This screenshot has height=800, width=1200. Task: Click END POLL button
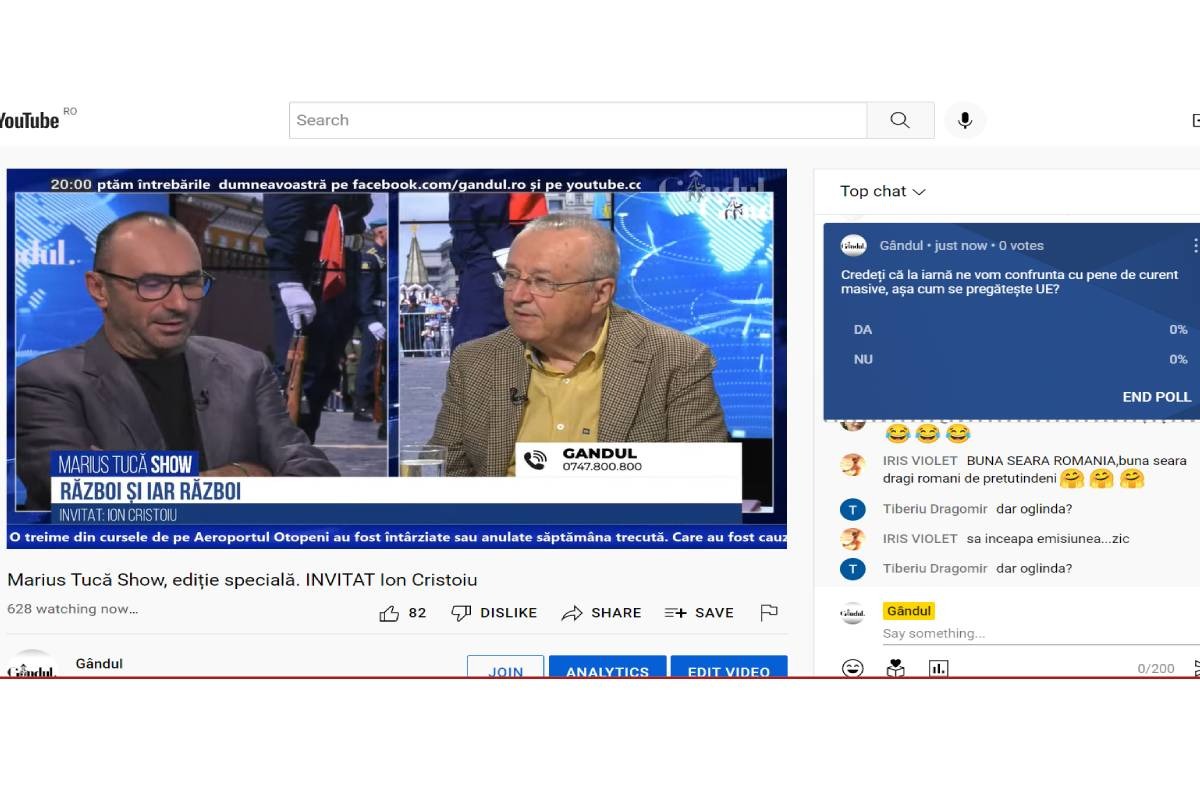1157,397
